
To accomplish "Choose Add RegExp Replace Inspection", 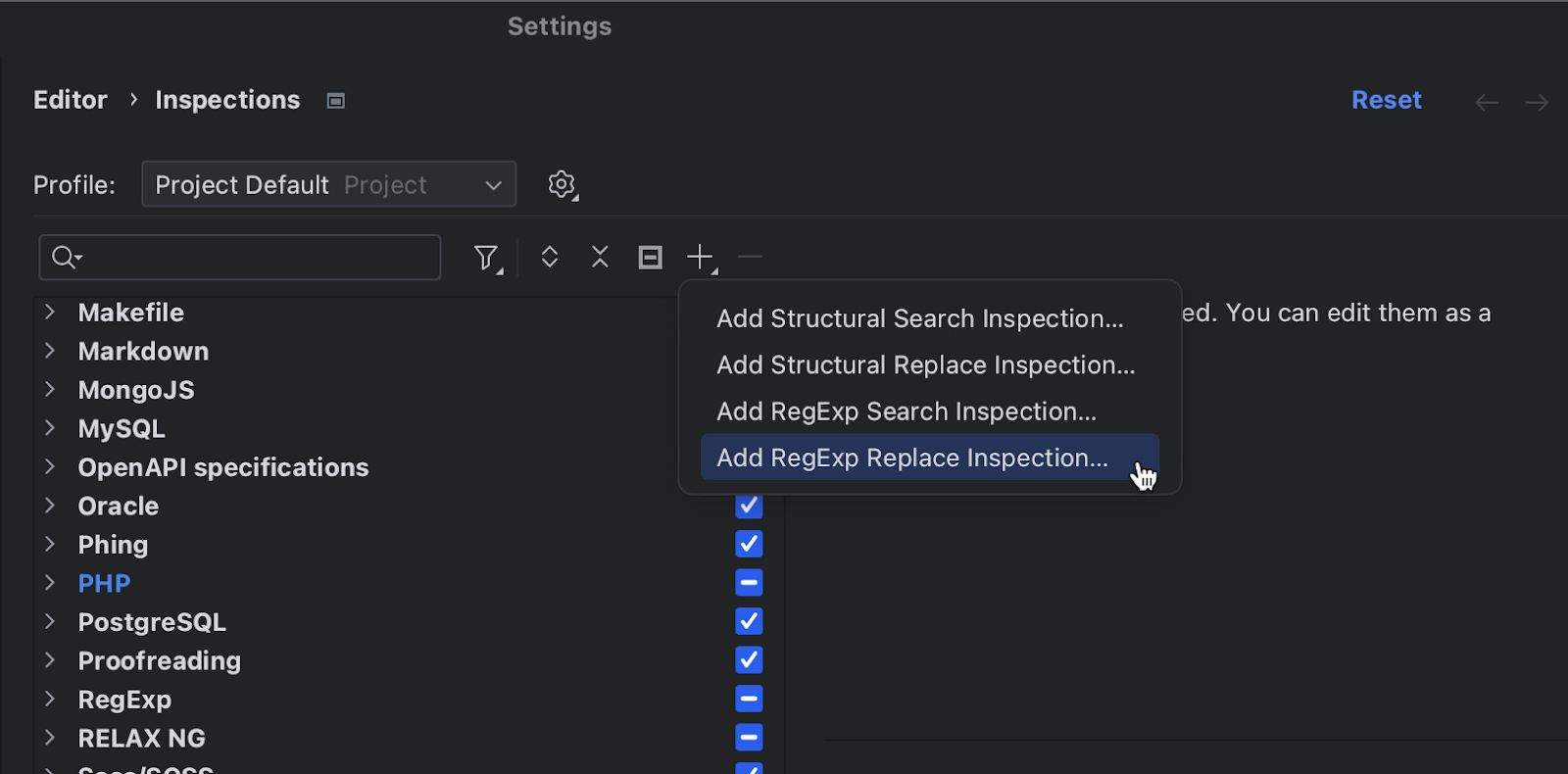I will [911, 458].
